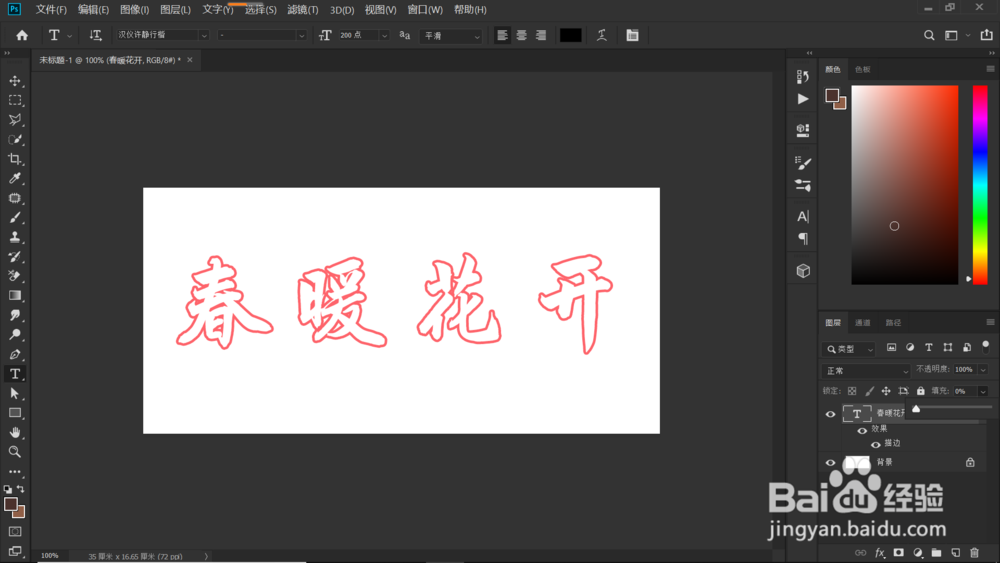Click the right align text button
This screenshot has height=563, width=1000.
coord(541,35)
